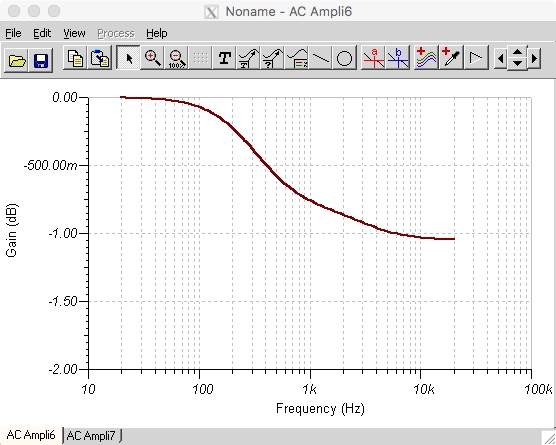Click the -1.00 y-axis value
The width and height of the screenshot is (556, 445).
tap(62, 233)
